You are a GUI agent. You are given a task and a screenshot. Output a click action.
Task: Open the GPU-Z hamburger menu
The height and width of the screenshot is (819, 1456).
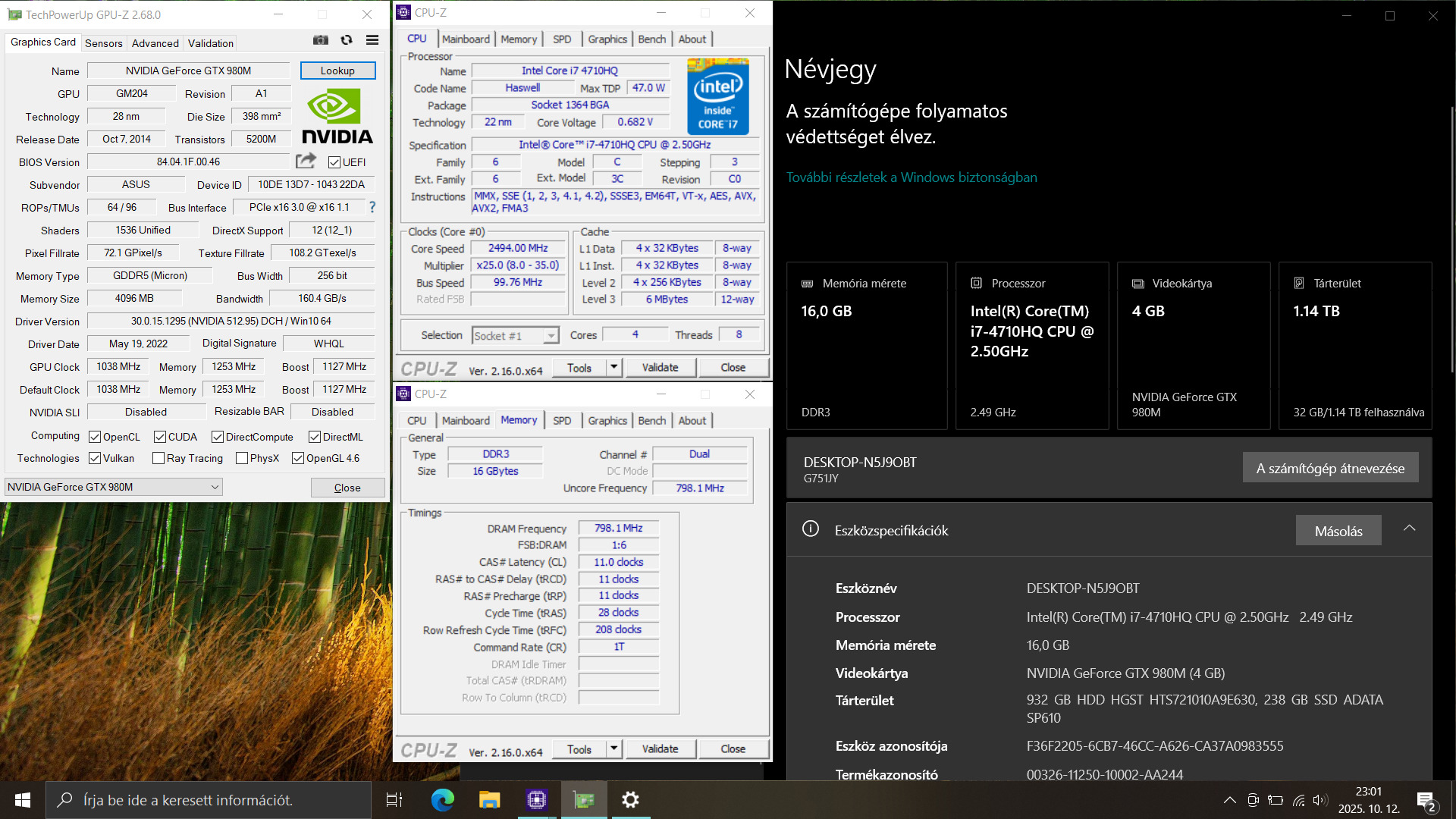(x=372, y=40)
